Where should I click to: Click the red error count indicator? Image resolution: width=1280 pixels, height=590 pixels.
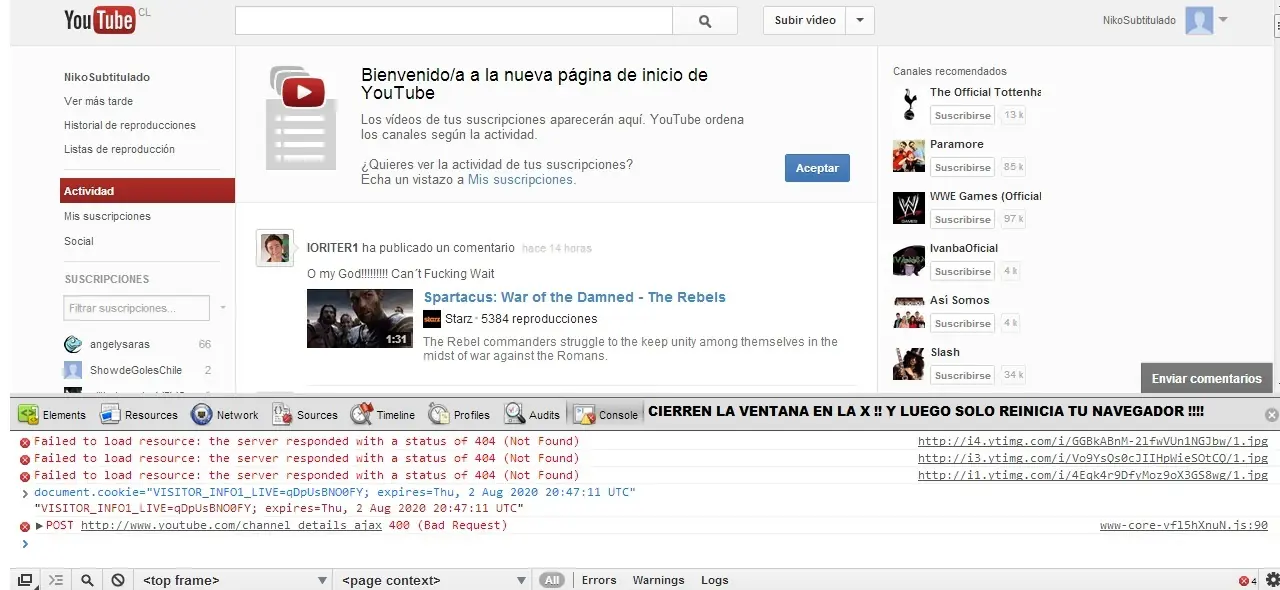1248,581
